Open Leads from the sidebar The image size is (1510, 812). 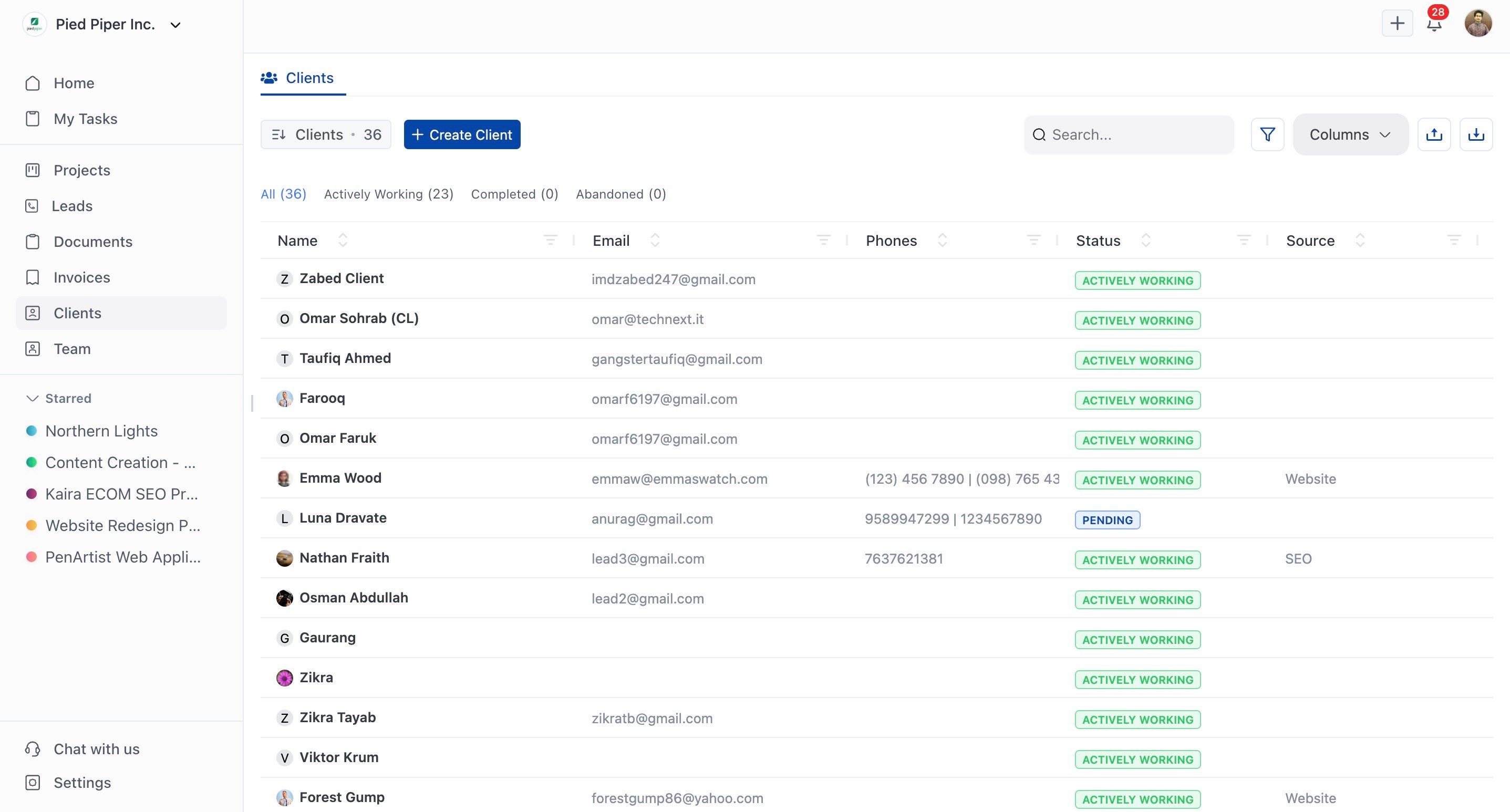pos(72,206)
